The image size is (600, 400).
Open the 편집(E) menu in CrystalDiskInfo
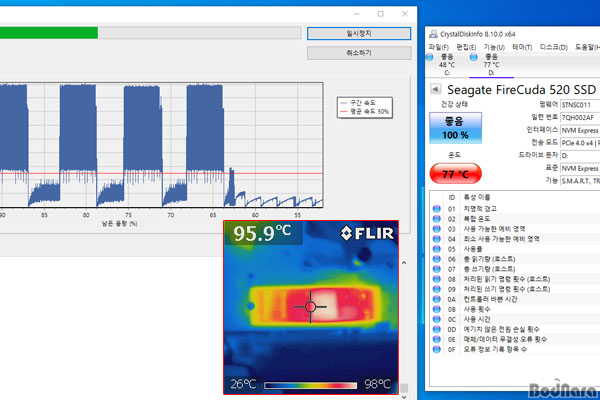466,47
